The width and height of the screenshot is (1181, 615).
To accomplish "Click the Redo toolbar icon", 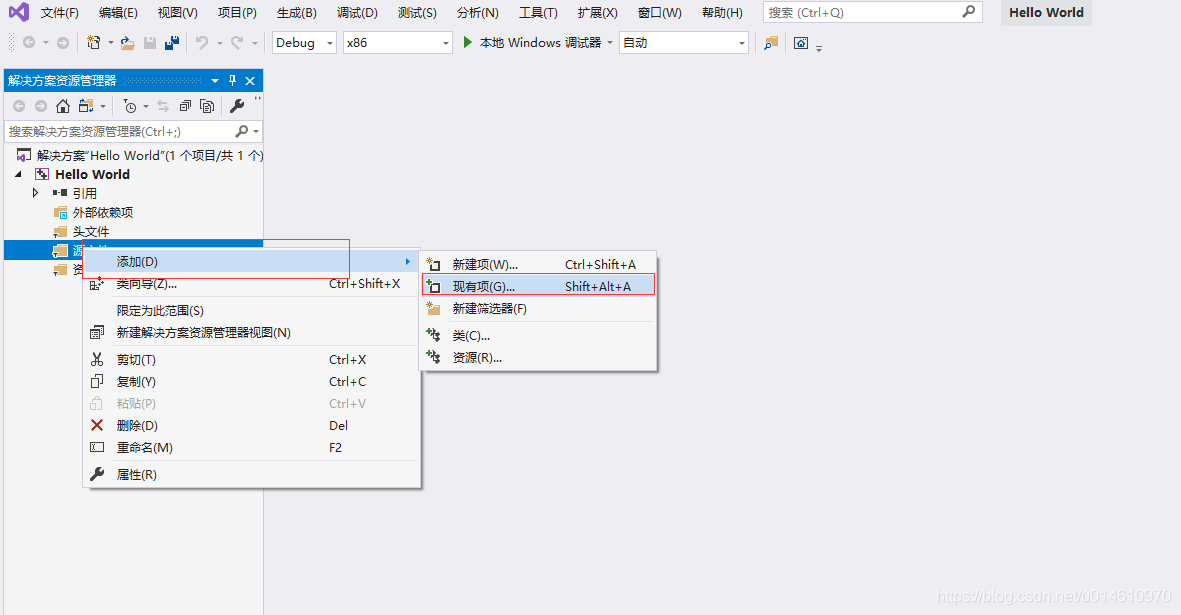I will (237, 43).
